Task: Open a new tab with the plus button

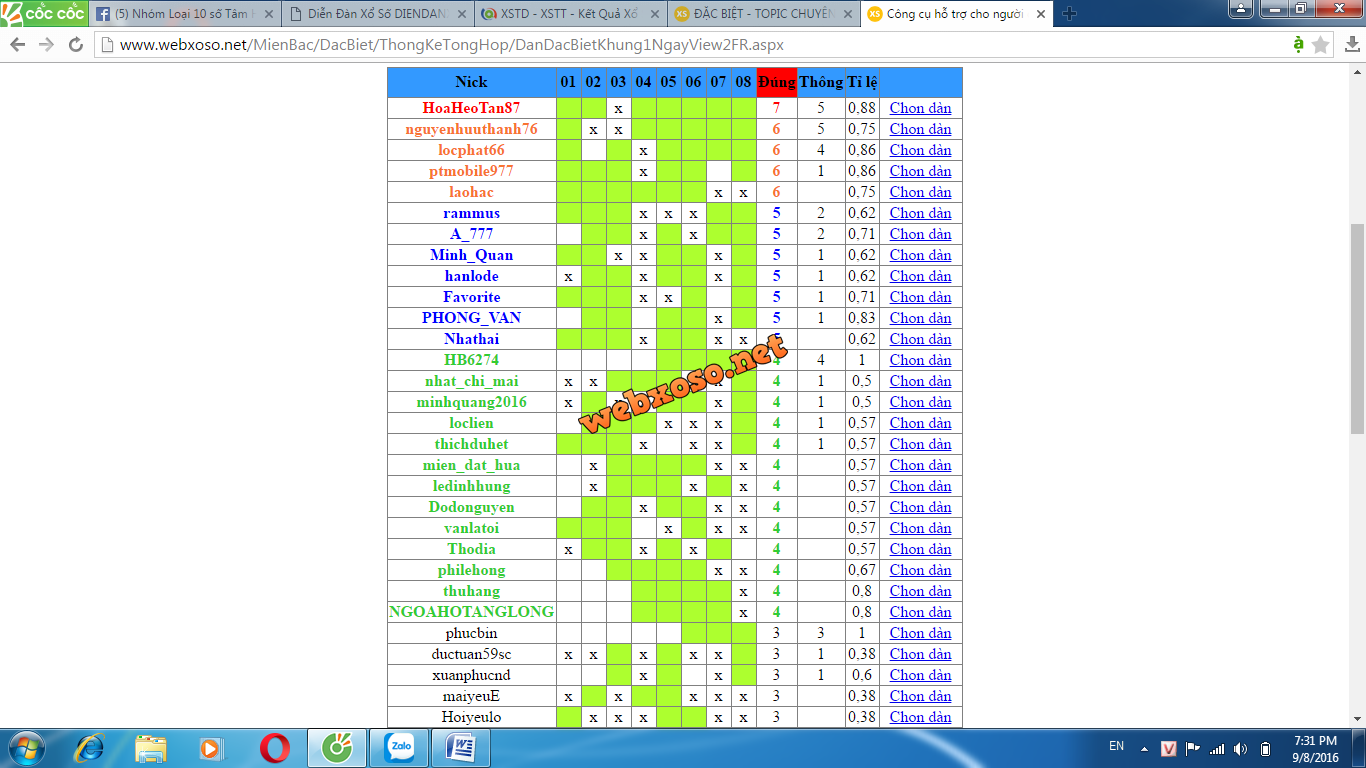Action: pos(1069,14)
